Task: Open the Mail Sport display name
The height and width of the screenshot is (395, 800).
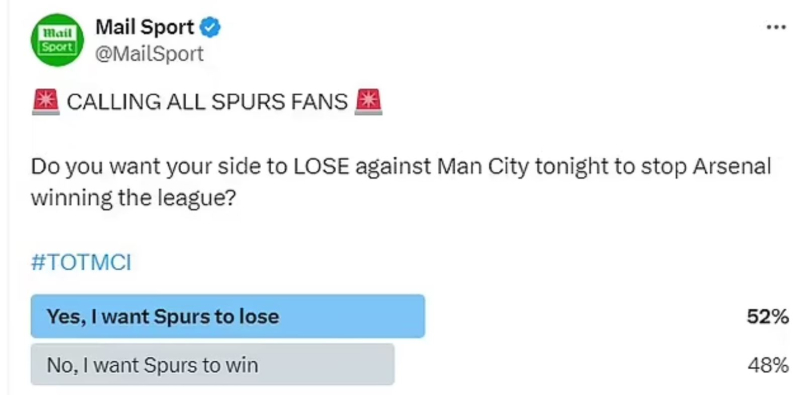Action: 145,28
